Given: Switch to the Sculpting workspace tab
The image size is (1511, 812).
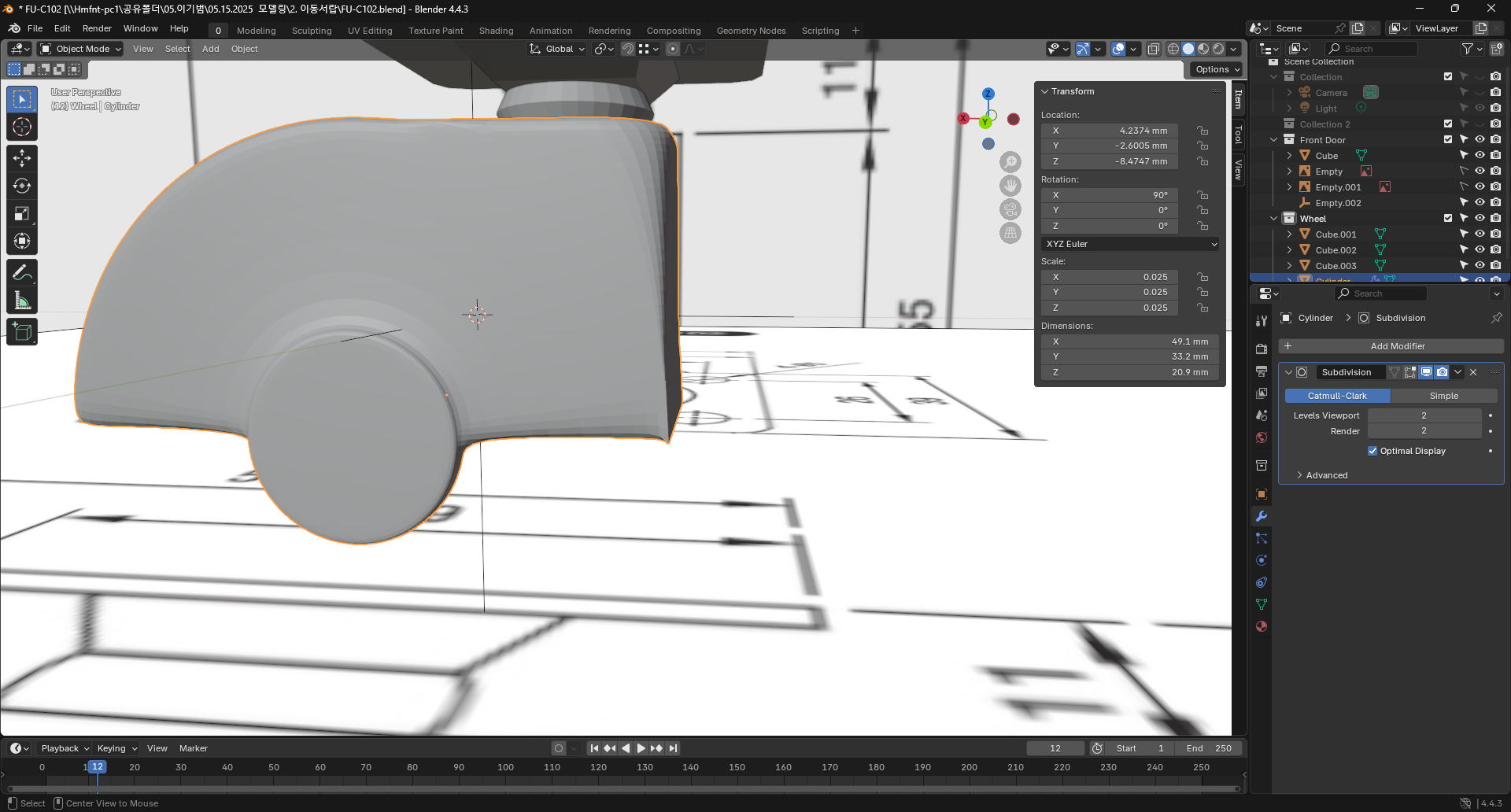Looking at the screenshot, I should click(x=312, y=31).
